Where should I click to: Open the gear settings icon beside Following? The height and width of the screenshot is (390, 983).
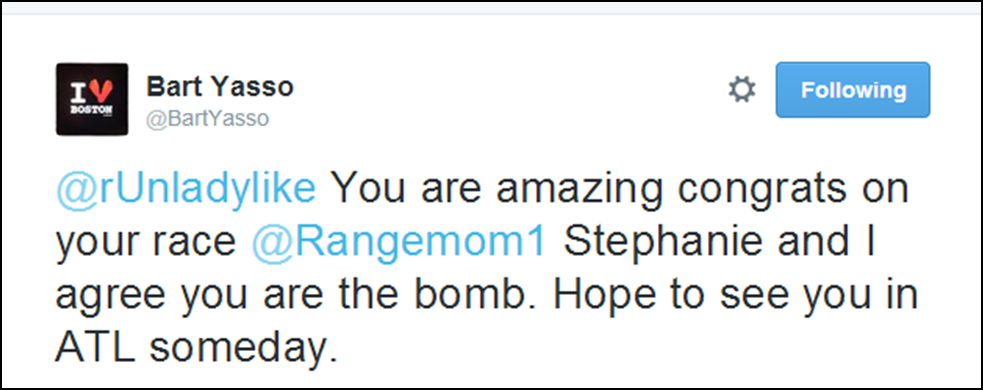coord(742,90)
